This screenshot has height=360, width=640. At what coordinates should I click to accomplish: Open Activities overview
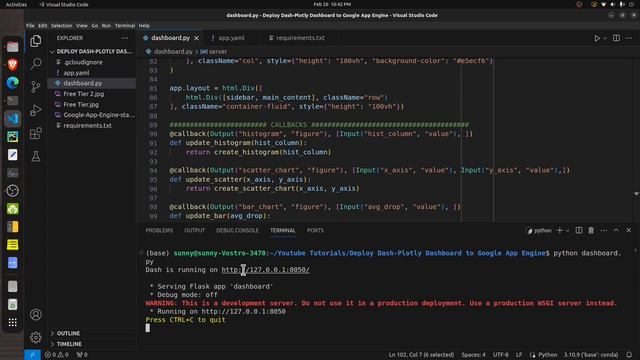[16, 4]
